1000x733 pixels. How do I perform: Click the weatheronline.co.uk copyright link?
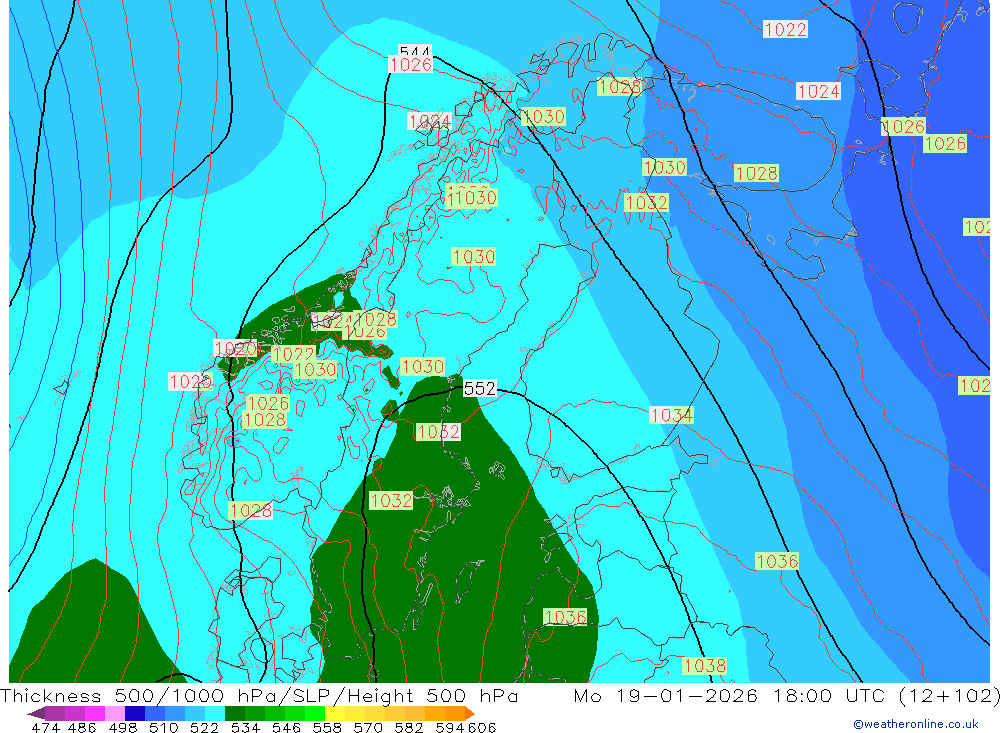(916, 724)
